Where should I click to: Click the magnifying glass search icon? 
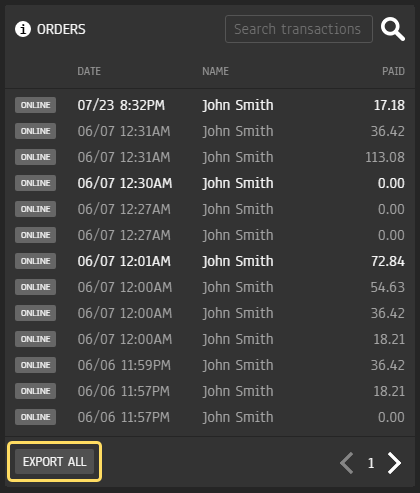tap(393, 29)
